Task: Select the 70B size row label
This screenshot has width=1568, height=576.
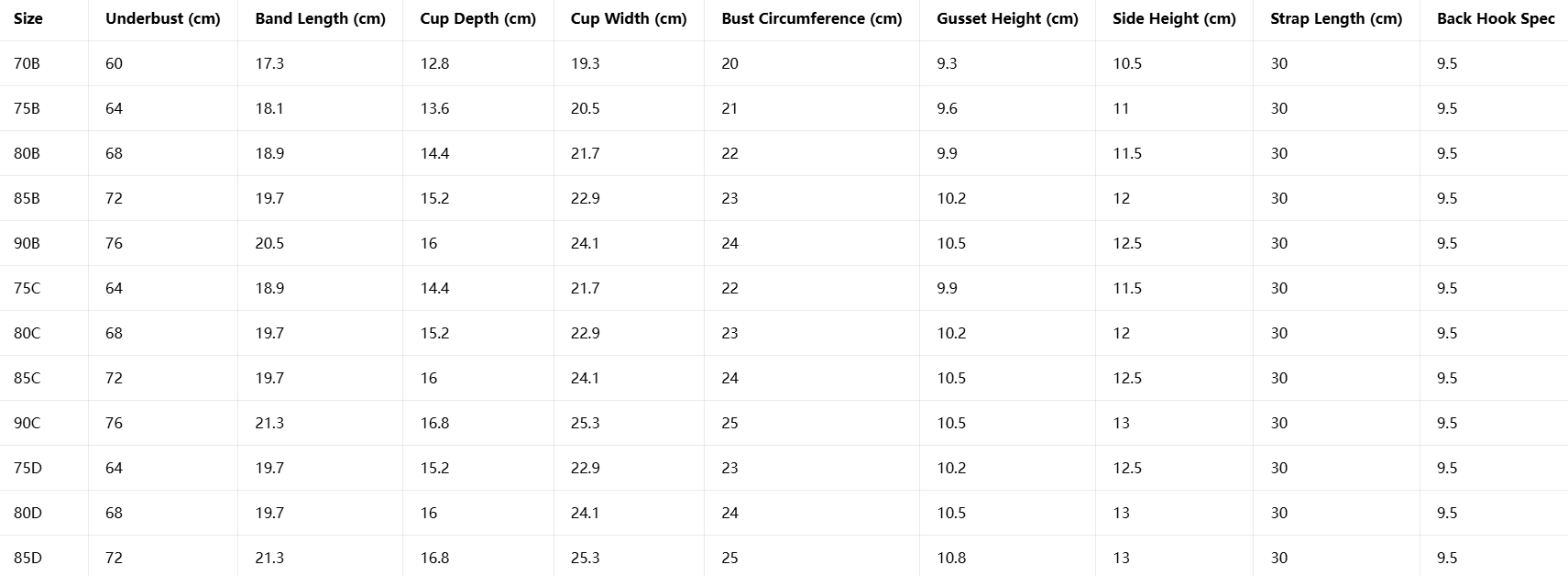Action: point(27,63)
